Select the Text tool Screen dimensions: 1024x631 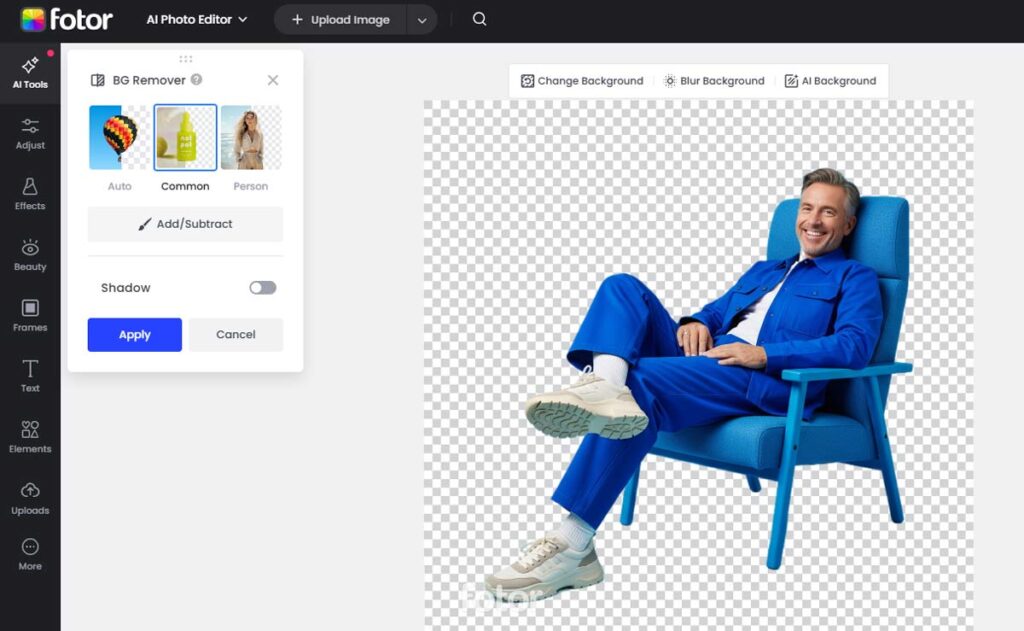coord(30,376)
